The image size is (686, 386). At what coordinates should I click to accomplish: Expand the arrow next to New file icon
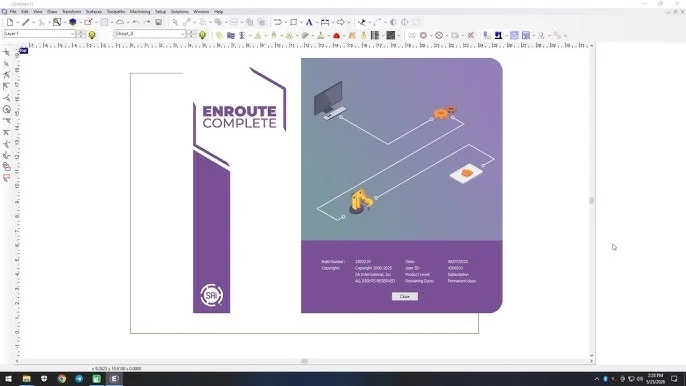coord(18,23)
